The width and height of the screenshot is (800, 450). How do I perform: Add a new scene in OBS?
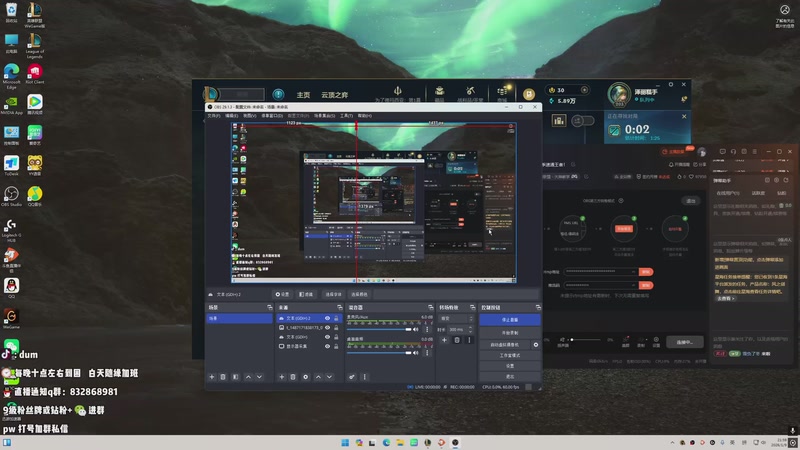point(211,377)
